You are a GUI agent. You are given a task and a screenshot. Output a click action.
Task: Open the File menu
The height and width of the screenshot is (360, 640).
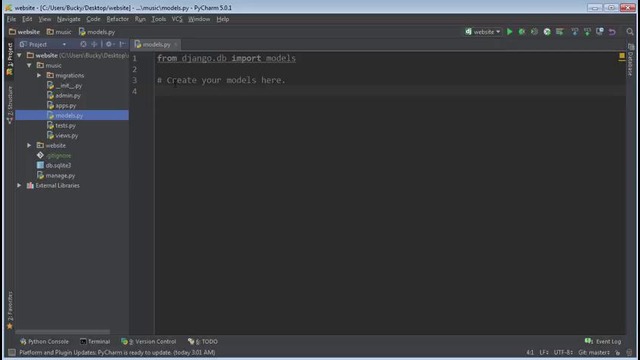pyautogui.click(x=11, y=19)
